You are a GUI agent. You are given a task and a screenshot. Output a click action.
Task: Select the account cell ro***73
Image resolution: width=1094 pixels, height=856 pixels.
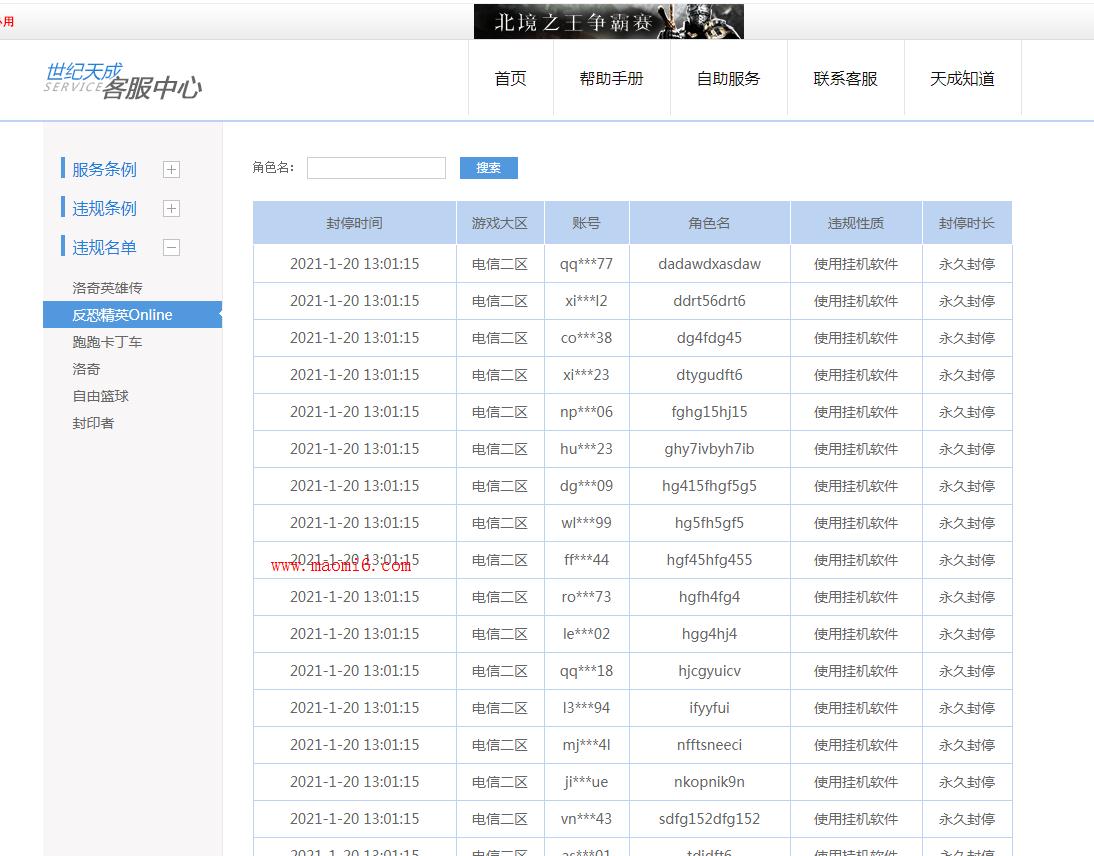(586, 597)
